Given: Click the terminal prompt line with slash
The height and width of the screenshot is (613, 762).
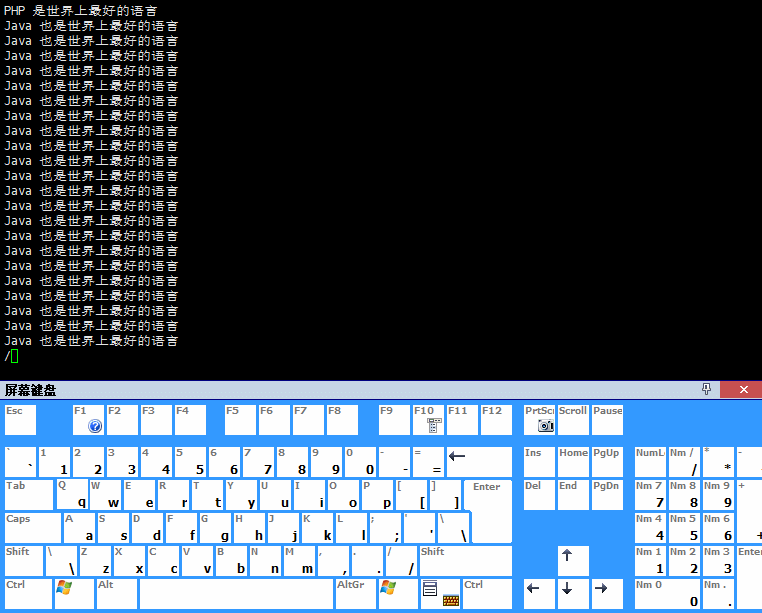Looking at the screenshot, I should [12, 356].
